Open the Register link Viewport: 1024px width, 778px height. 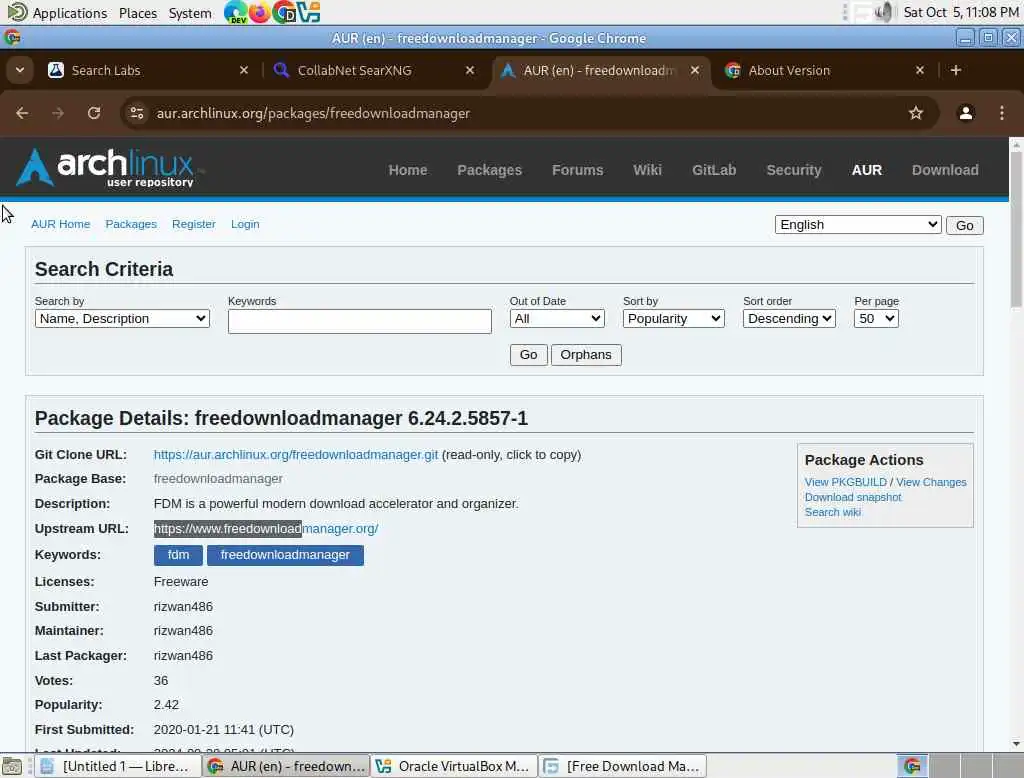[x=193, y=224]
